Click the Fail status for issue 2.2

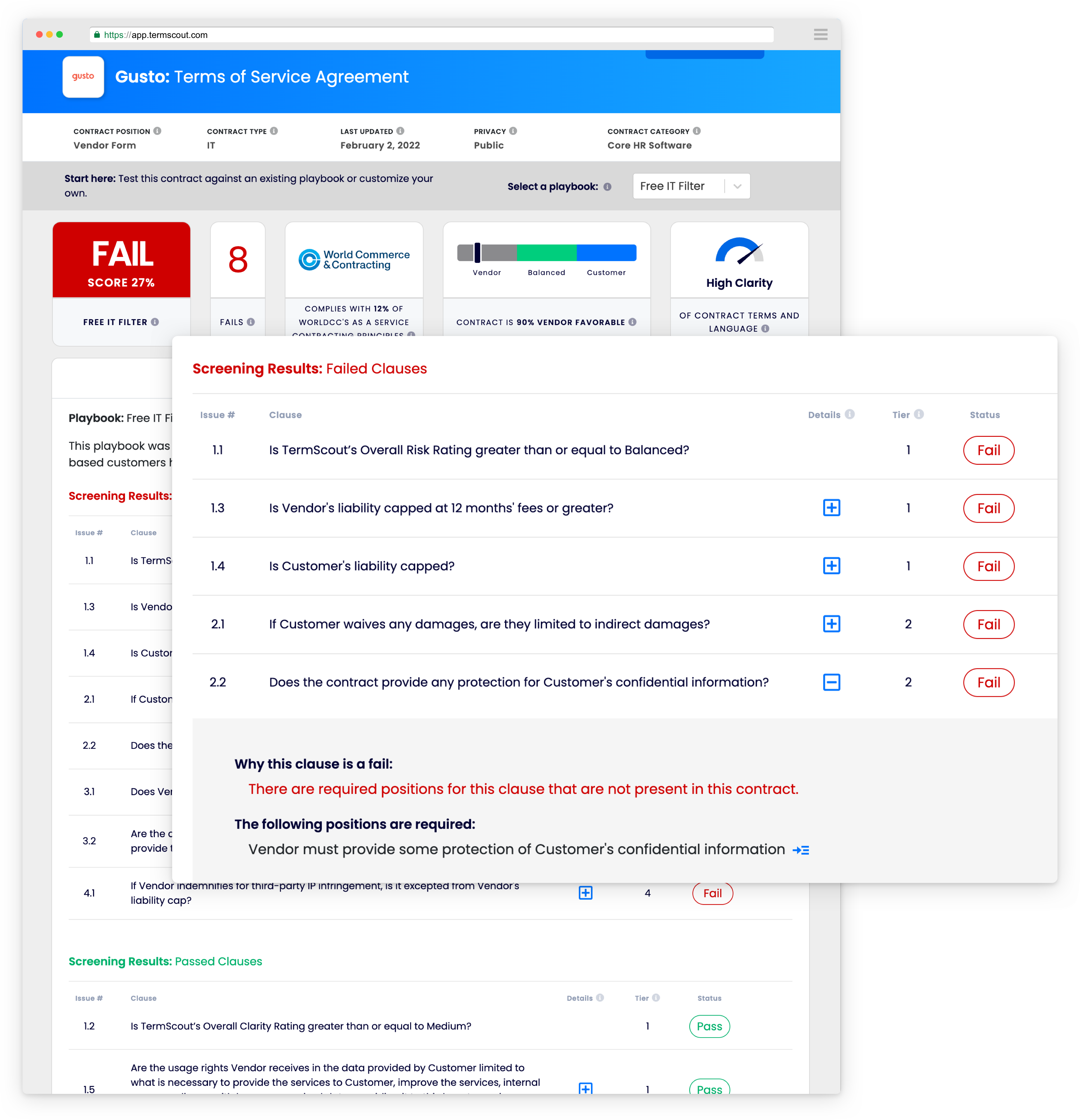pyautogui.click(x=989, y=682)
